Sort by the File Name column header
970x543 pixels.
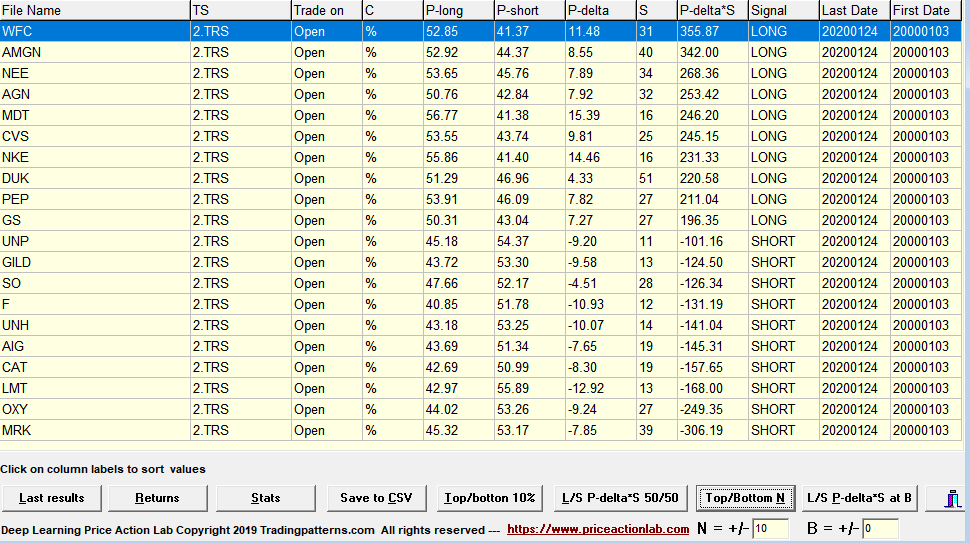tap(94, 10)
